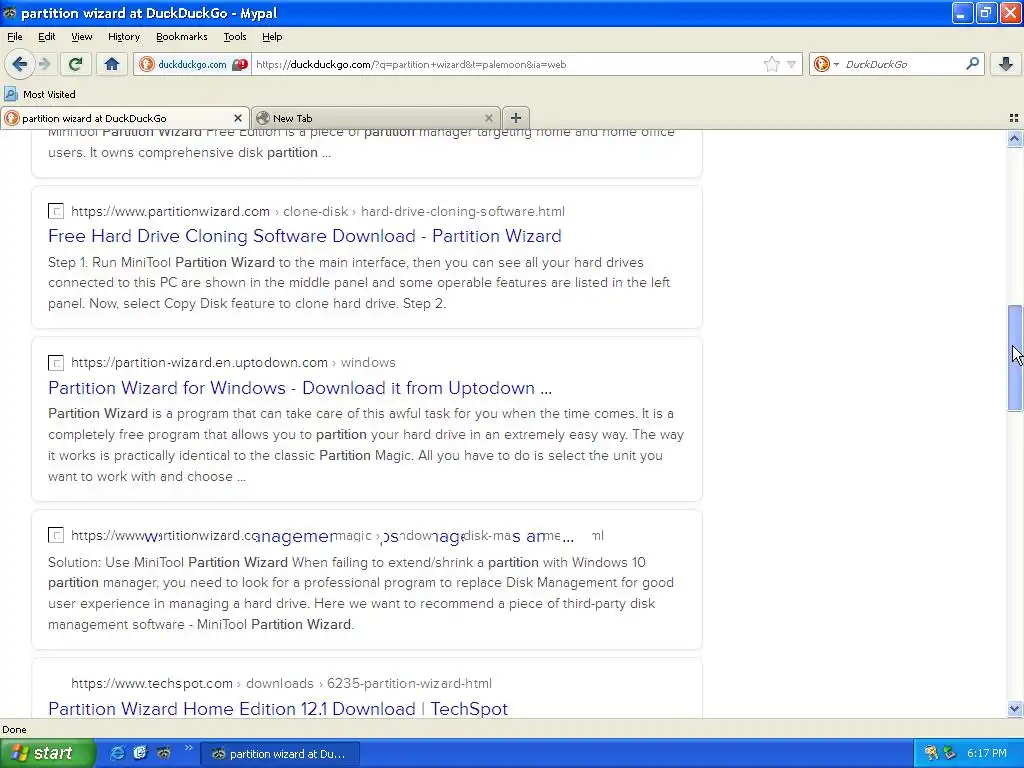Switch to the New Tab tab

coord(376,118)
